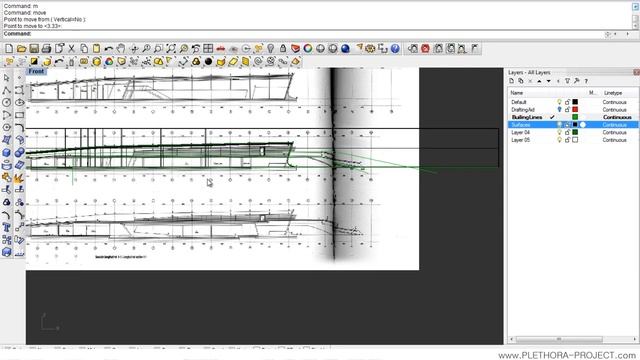Click the New Layer icon in Layers panel
This screenshot has width=640, height=360.
511,81
